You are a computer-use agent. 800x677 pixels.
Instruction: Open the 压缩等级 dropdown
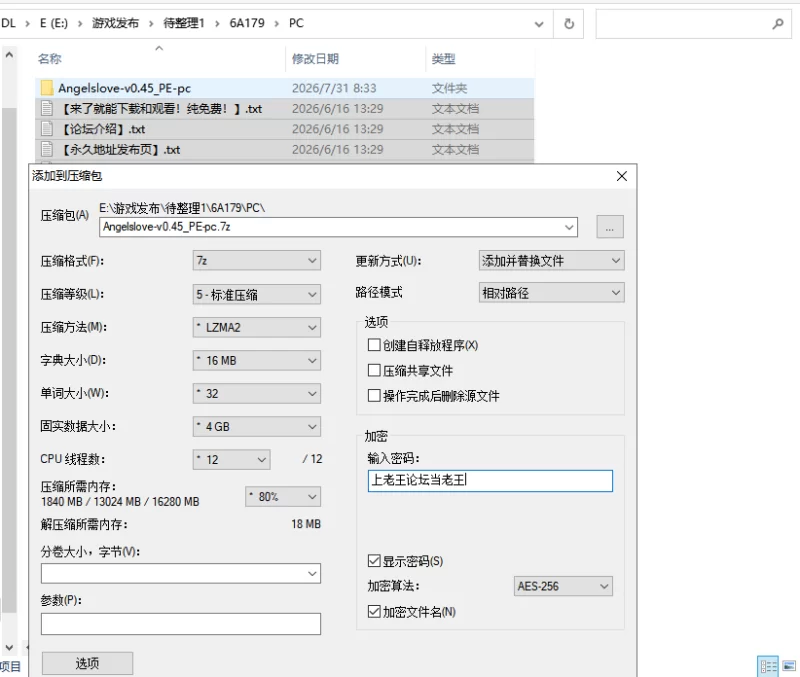[x=257, y=294]
